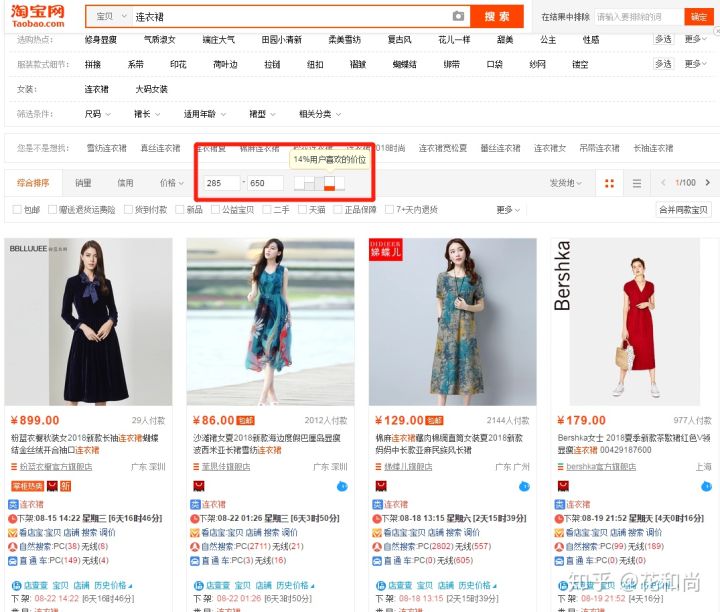Select 印花 detail filter
Viewport: 720px width, 612px height.
178,64
